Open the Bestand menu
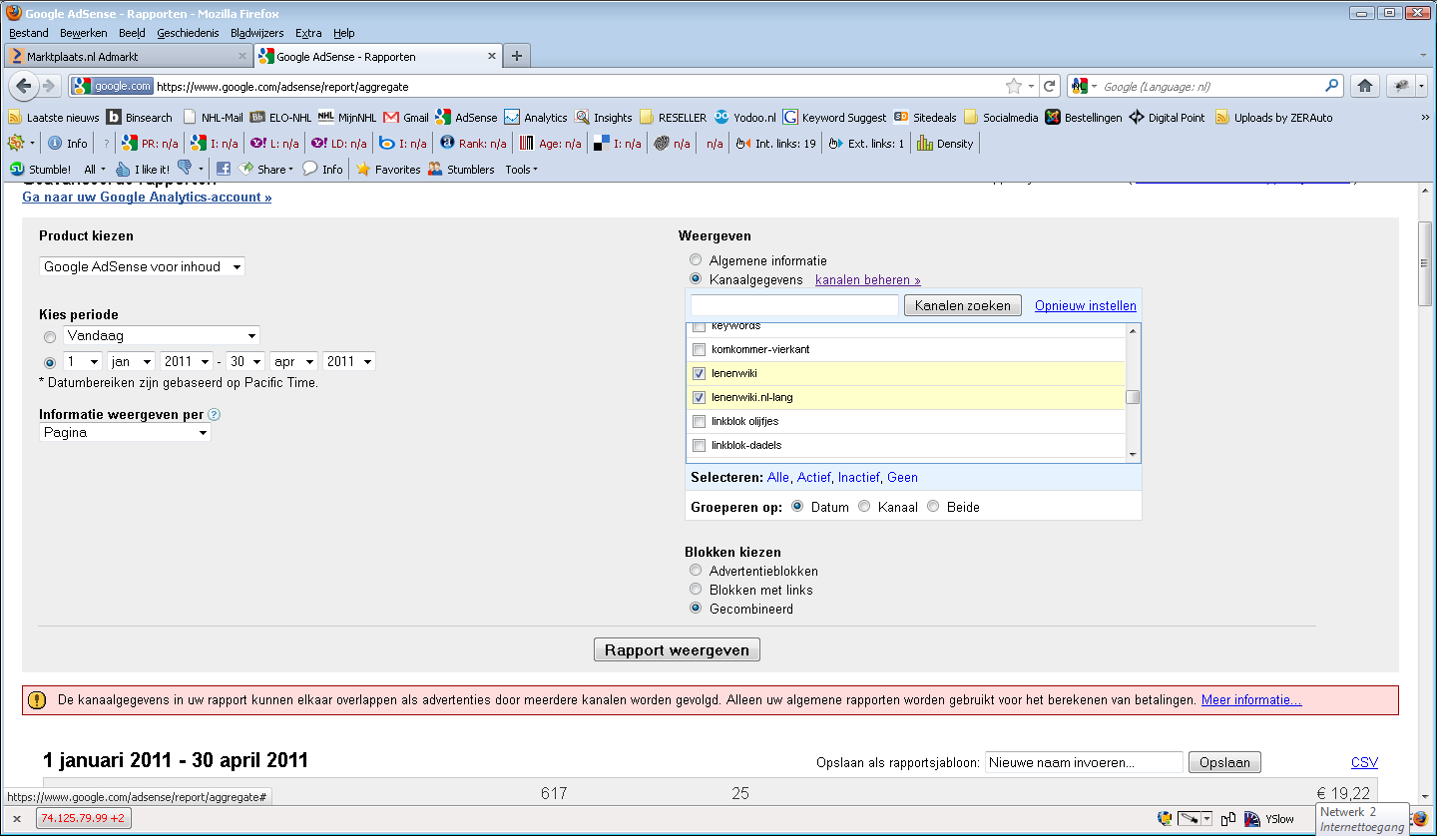The height and width of the screenshot is (840, 1437). coord(28,33)
